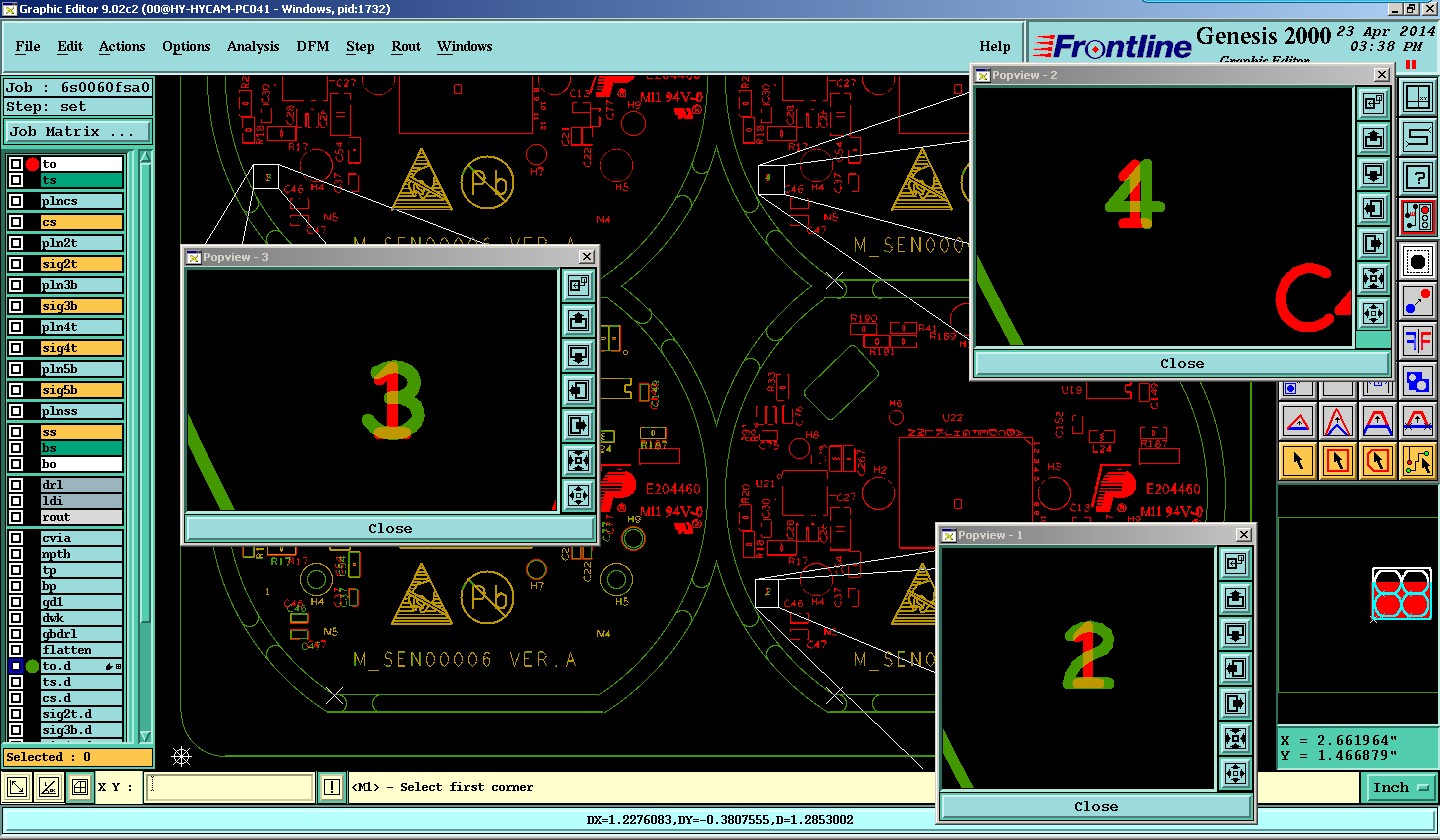Screen dimensions: 1440x840
Task: Open the Step menu
Action: tap(360, 46)
